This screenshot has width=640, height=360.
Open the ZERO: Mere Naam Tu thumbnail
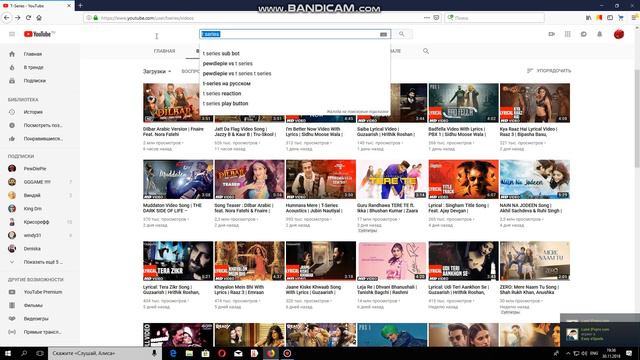click(535, 260)
